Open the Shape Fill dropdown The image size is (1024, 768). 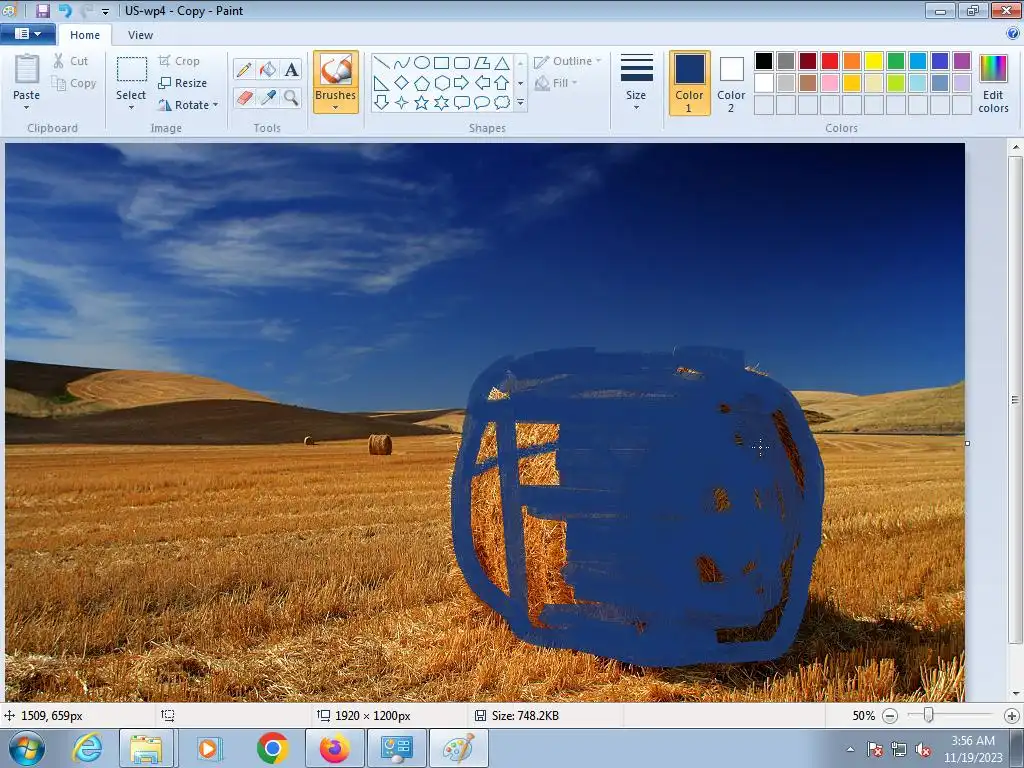point(556,83)
